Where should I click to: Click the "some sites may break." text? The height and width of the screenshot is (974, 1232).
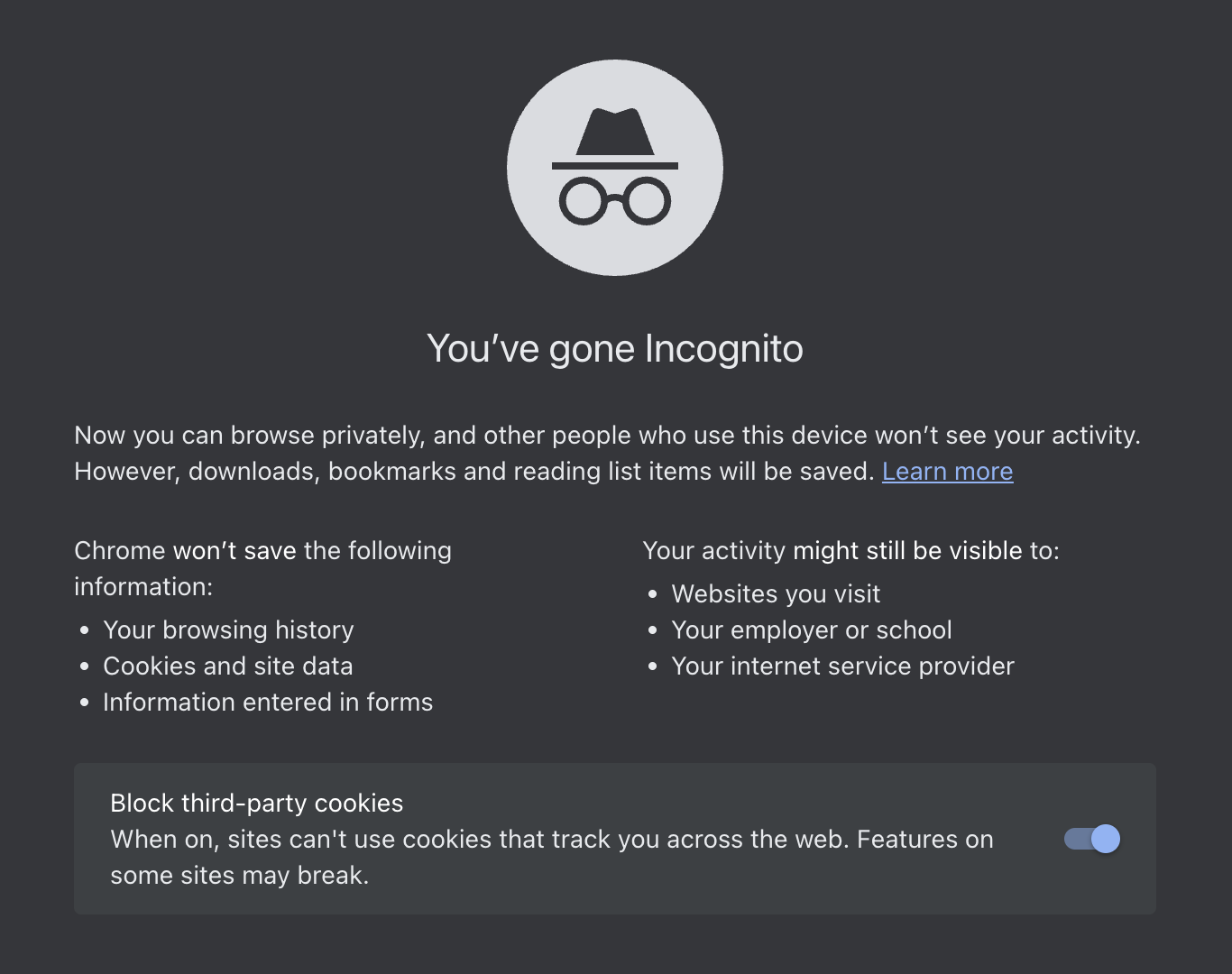(239, 875)
